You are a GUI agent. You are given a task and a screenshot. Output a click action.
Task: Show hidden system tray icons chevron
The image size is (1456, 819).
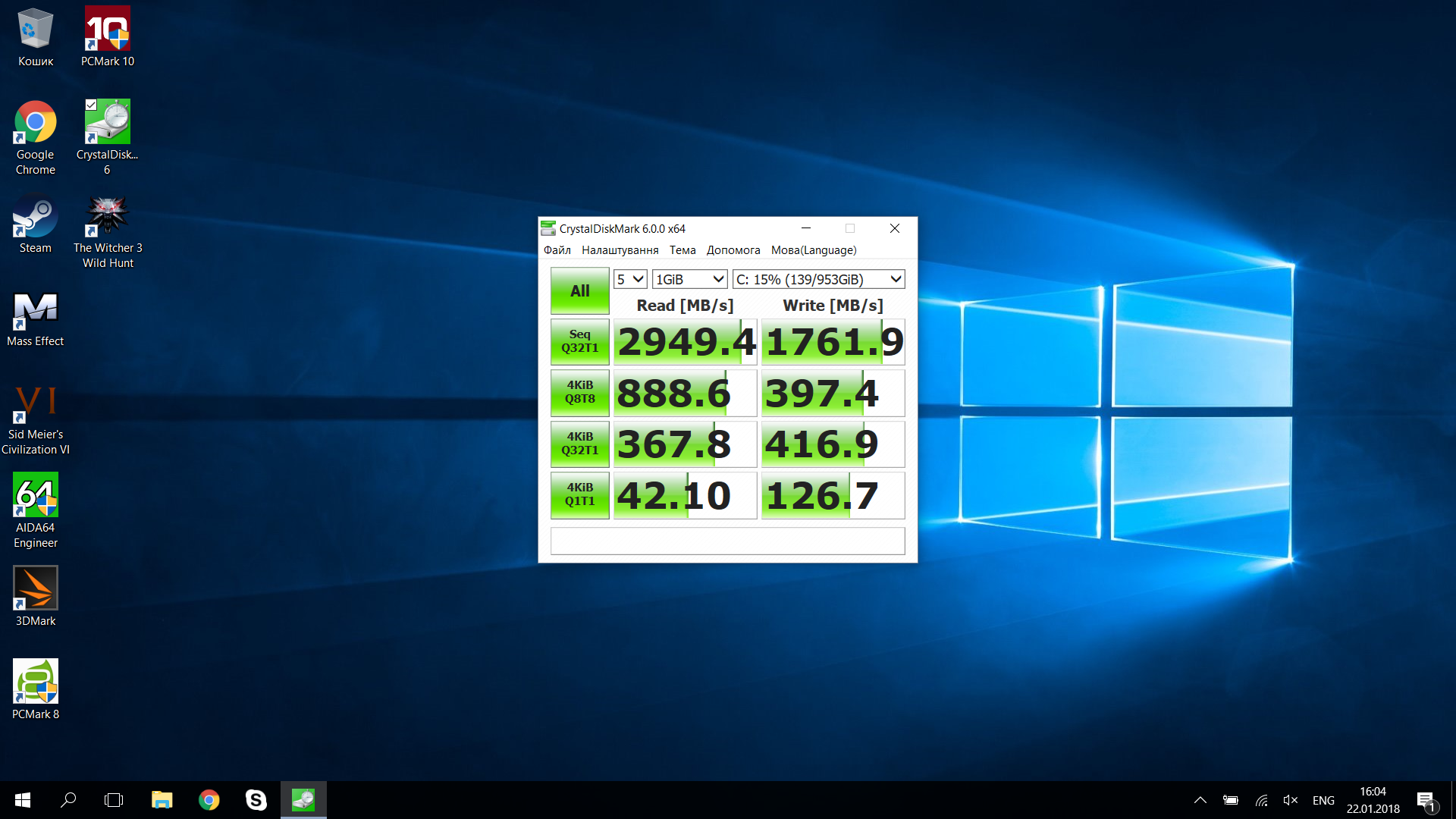[x=1200, y=800]
